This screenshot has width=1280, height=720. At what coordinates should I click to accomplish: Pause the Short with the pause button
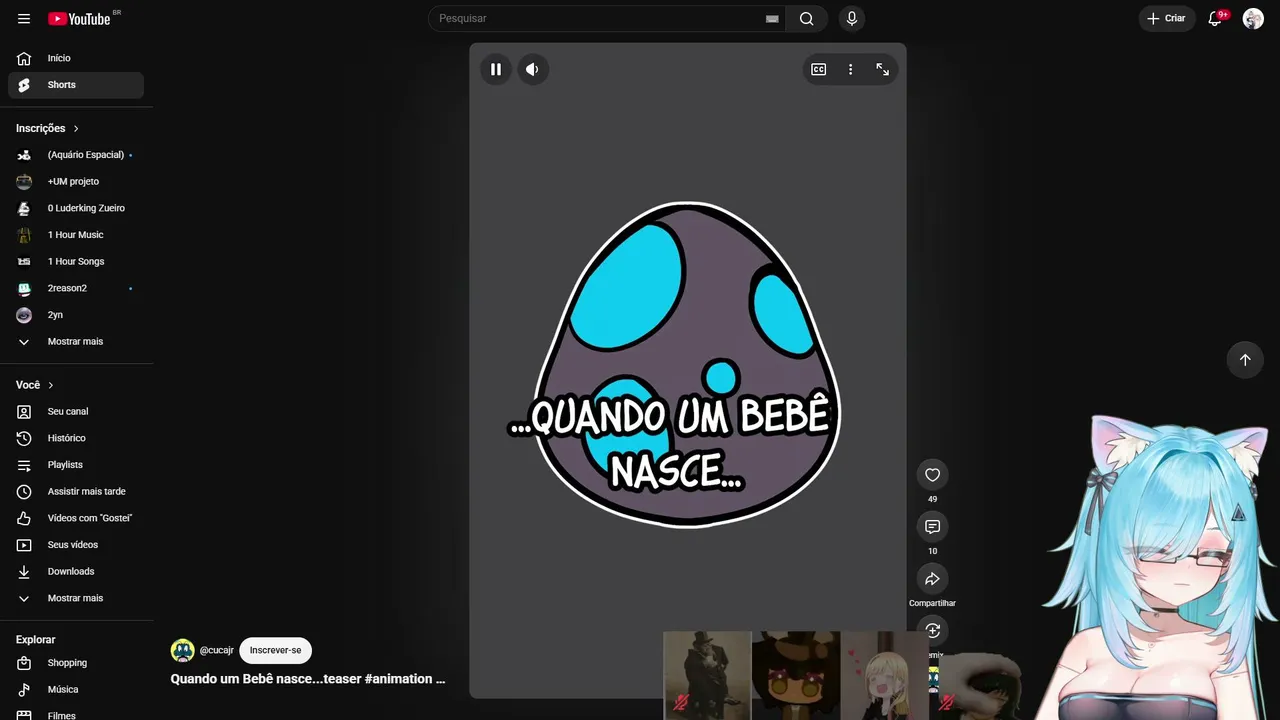coord(496,69)
